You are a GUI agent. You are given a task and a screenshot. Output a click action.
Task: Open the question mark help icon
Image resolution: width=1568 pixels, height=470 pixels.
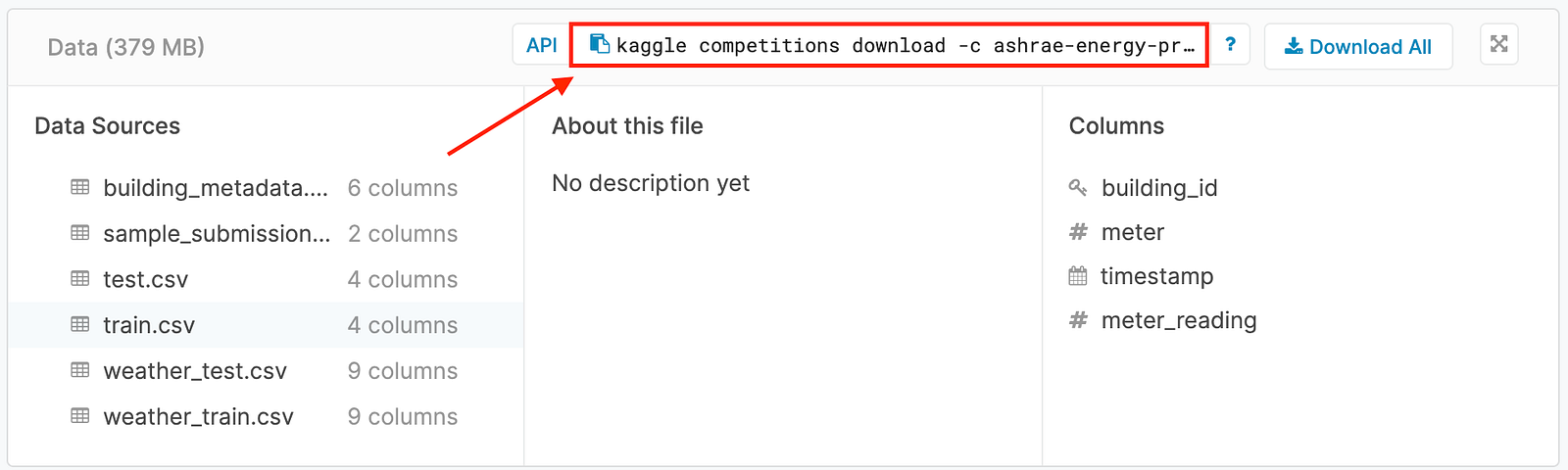[x=1230, y=45]
